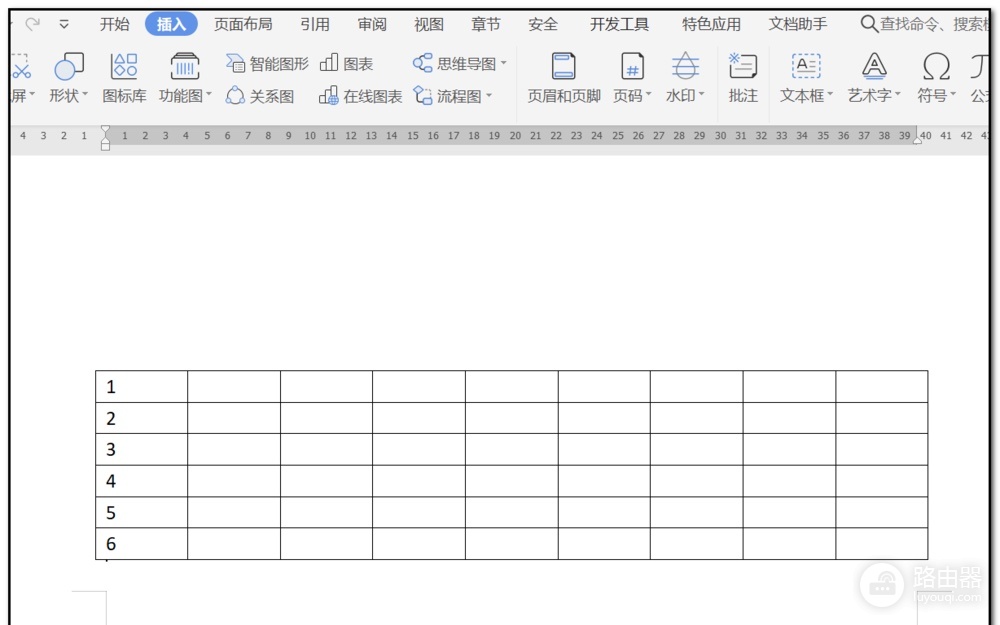1000x625 pixels.
Task: Click the redo arrow icon
Action: click(33, 24)
